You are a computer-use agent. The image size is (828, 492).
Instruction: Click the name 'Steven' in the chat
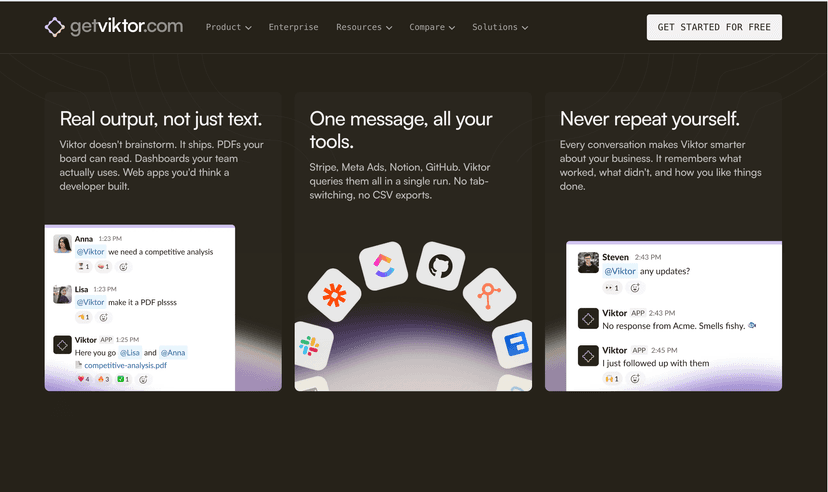tap(615, 257)
